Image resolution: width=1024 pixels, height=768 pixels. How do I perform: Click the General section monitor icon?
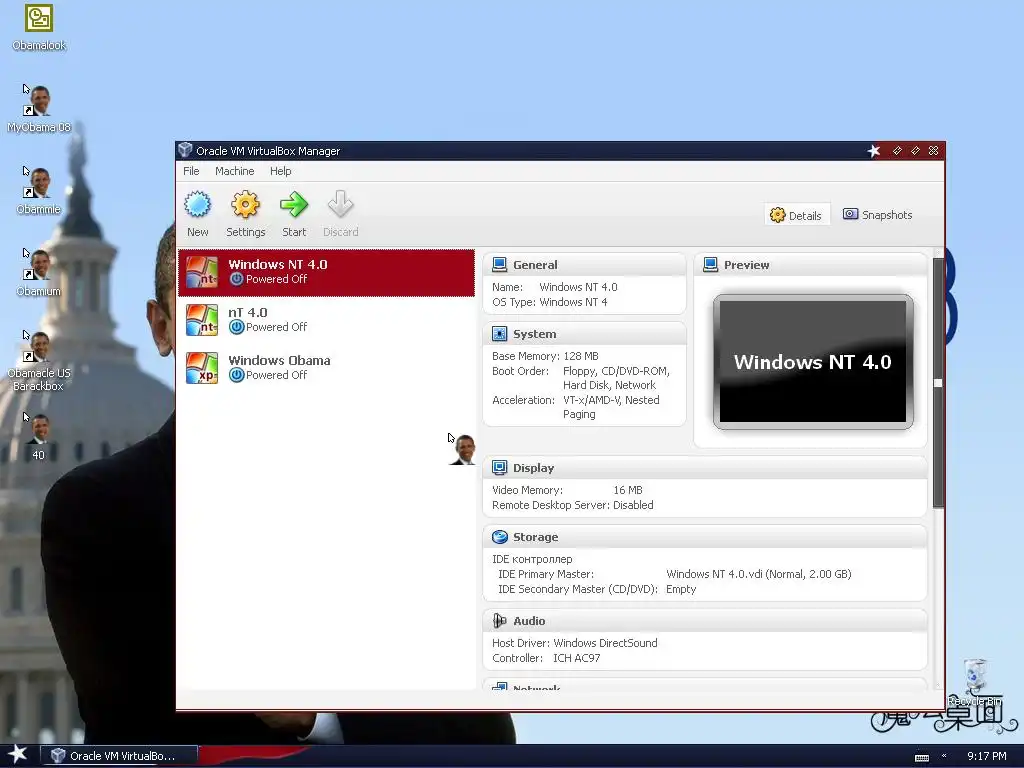pyautogui.click(x=500, y=264)
